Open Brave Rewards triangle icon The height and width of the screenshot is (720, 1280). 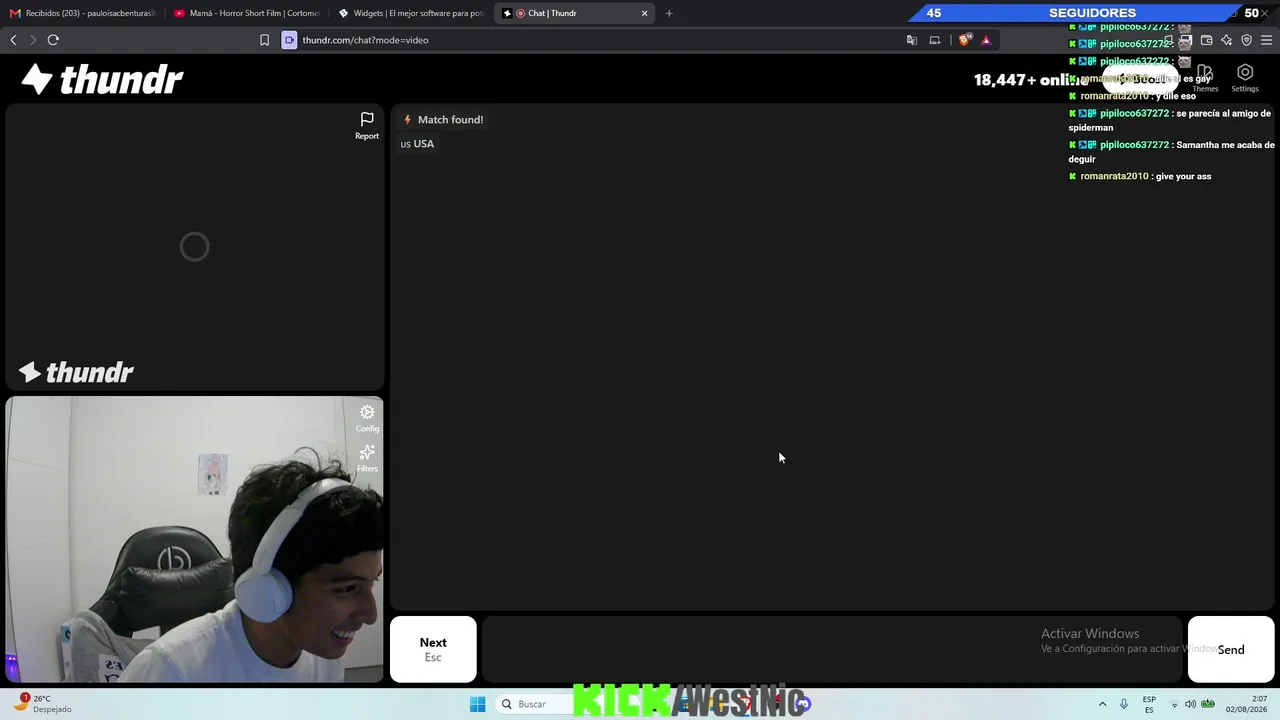click(986, 40)
